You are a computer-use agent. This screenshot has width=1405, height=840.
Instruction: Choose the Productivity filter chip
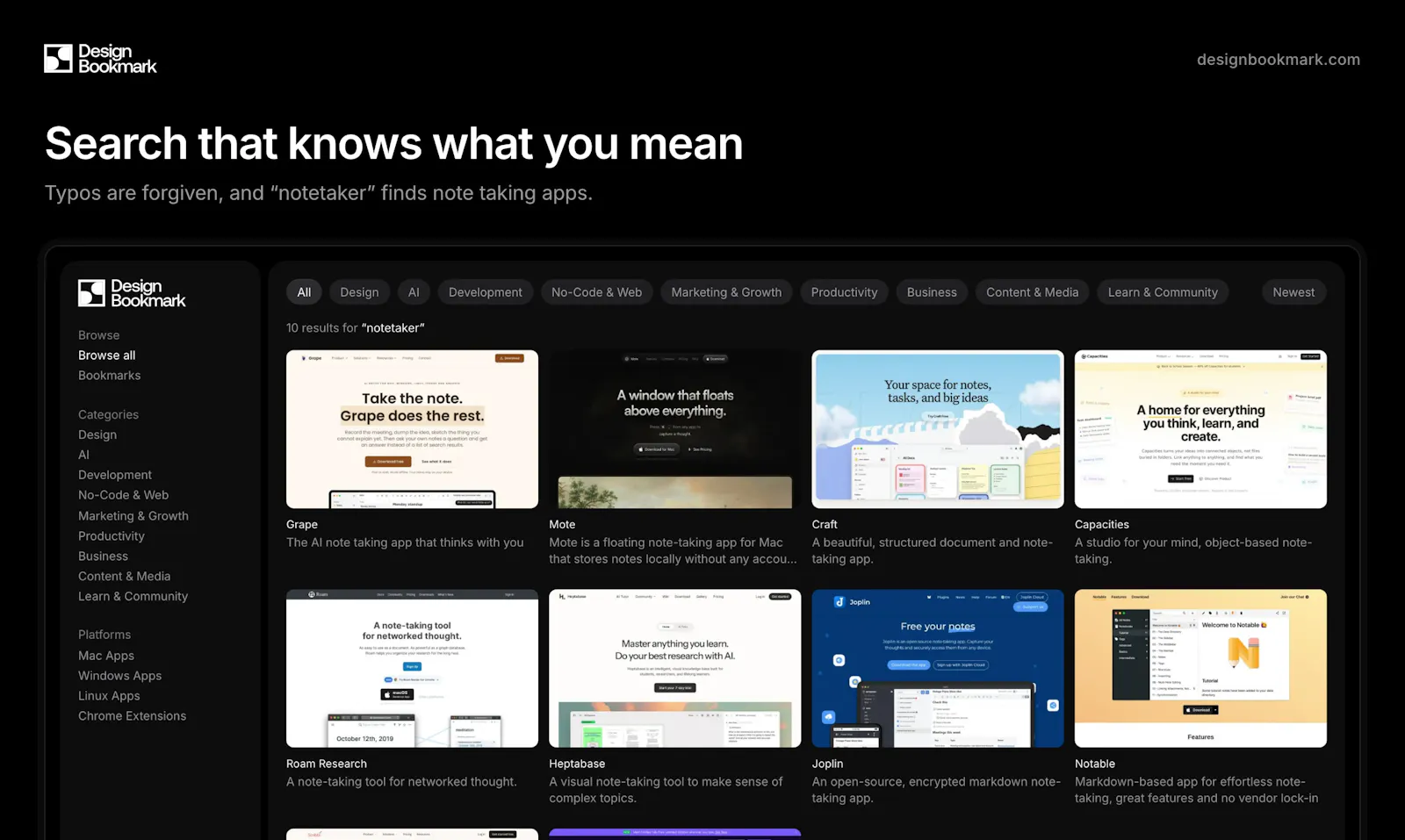point(844,292)
